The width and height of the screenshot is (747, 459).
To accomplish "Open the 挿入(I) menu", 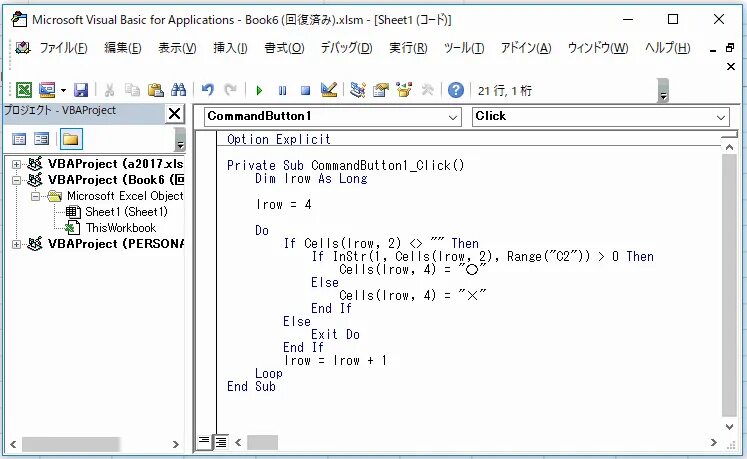I will tap(230, 48).
